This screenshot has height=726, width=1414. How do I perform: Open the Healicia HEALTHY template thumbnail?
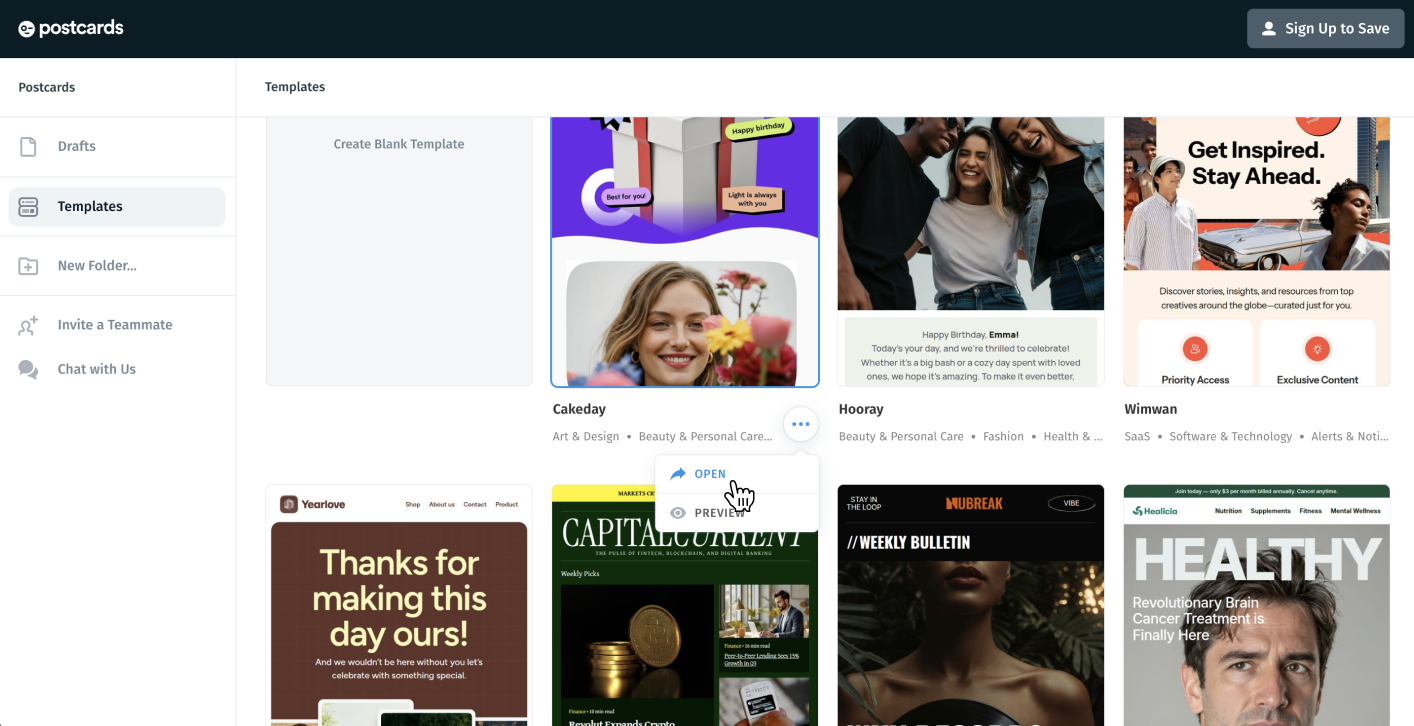[x=1257, y=605]
